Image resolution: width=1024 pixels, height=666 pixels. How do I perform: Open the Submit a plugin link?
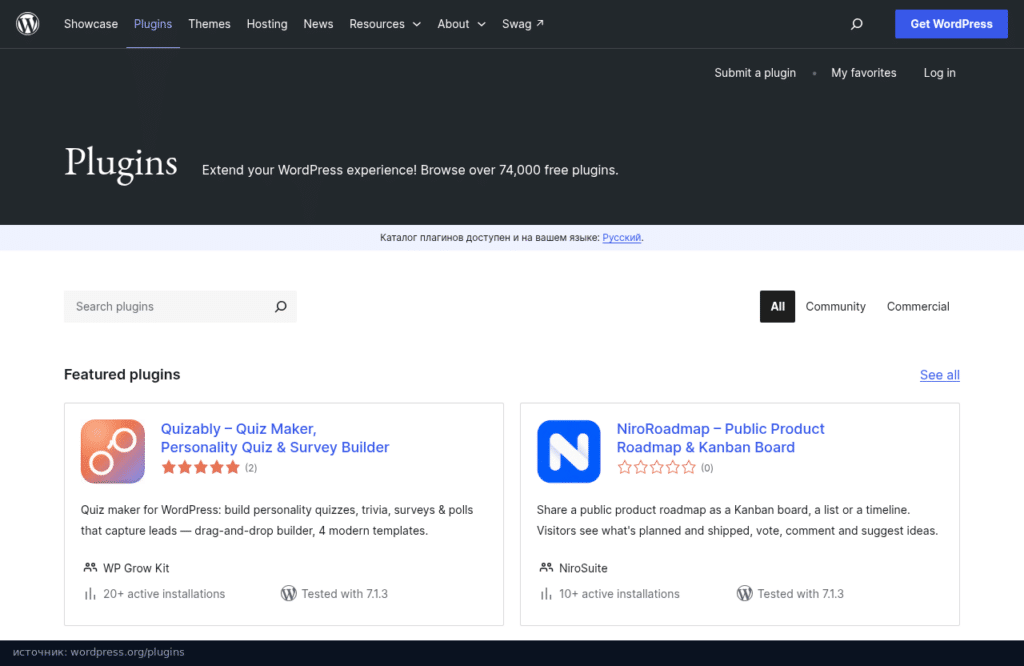tap(755, 72)
